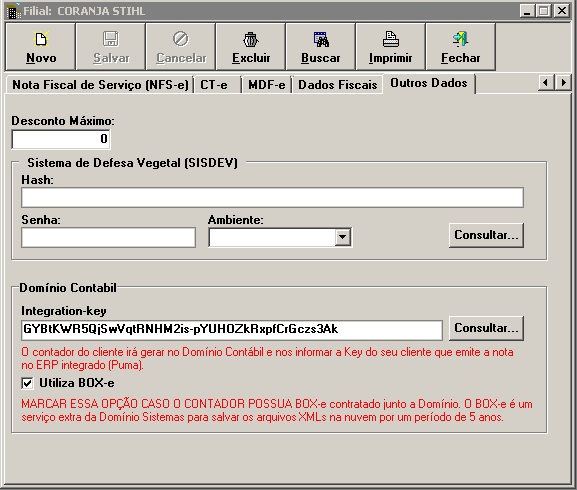Click the Senha password field

(108, 237)
